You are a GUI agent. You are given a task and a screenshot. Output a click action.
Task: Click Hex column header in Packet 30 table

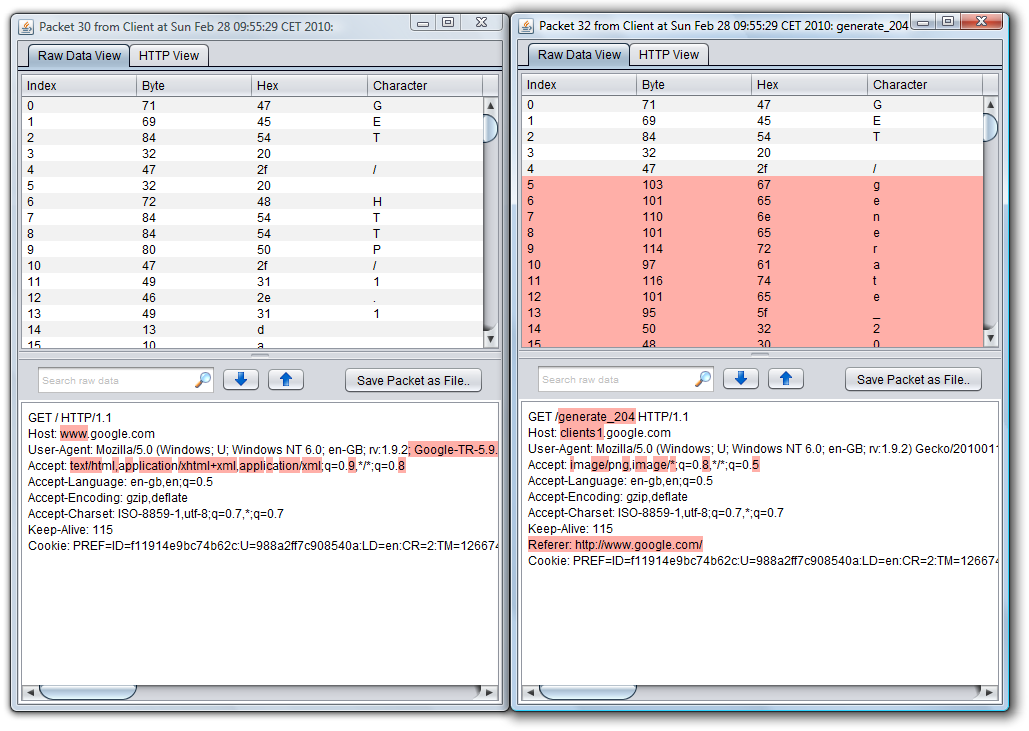tap(309, 86)
